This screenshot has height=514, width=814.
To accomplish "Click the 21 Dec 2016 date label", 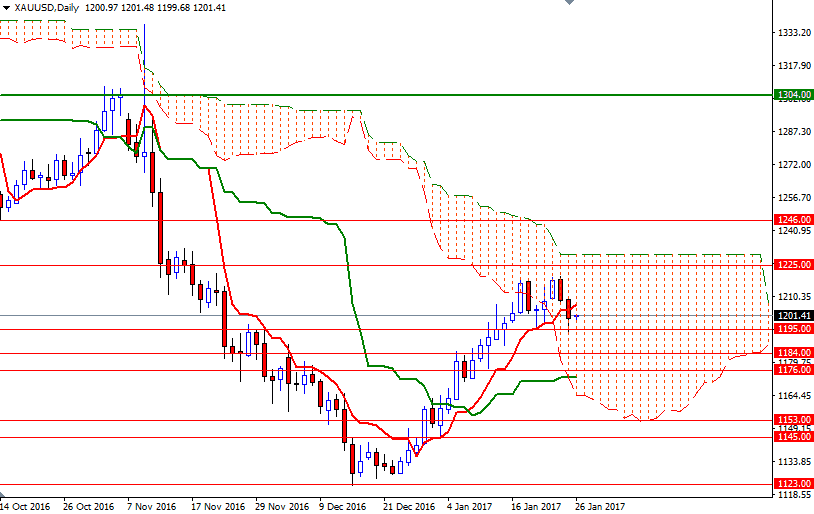I will [x=409, y=506].
